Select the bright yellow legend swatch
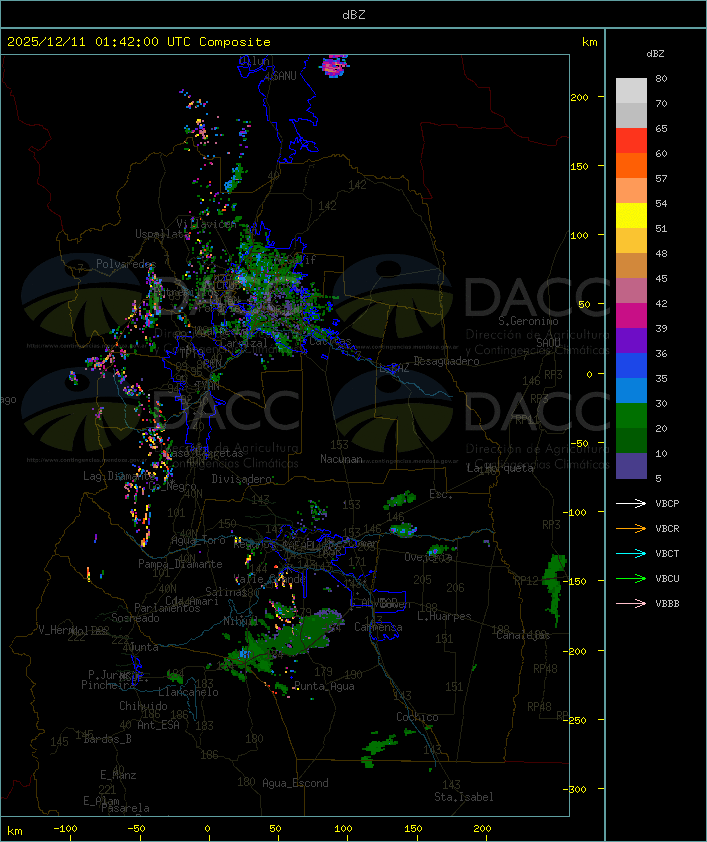707x842 pixels. pyautogui.click(x=631, y=215)
